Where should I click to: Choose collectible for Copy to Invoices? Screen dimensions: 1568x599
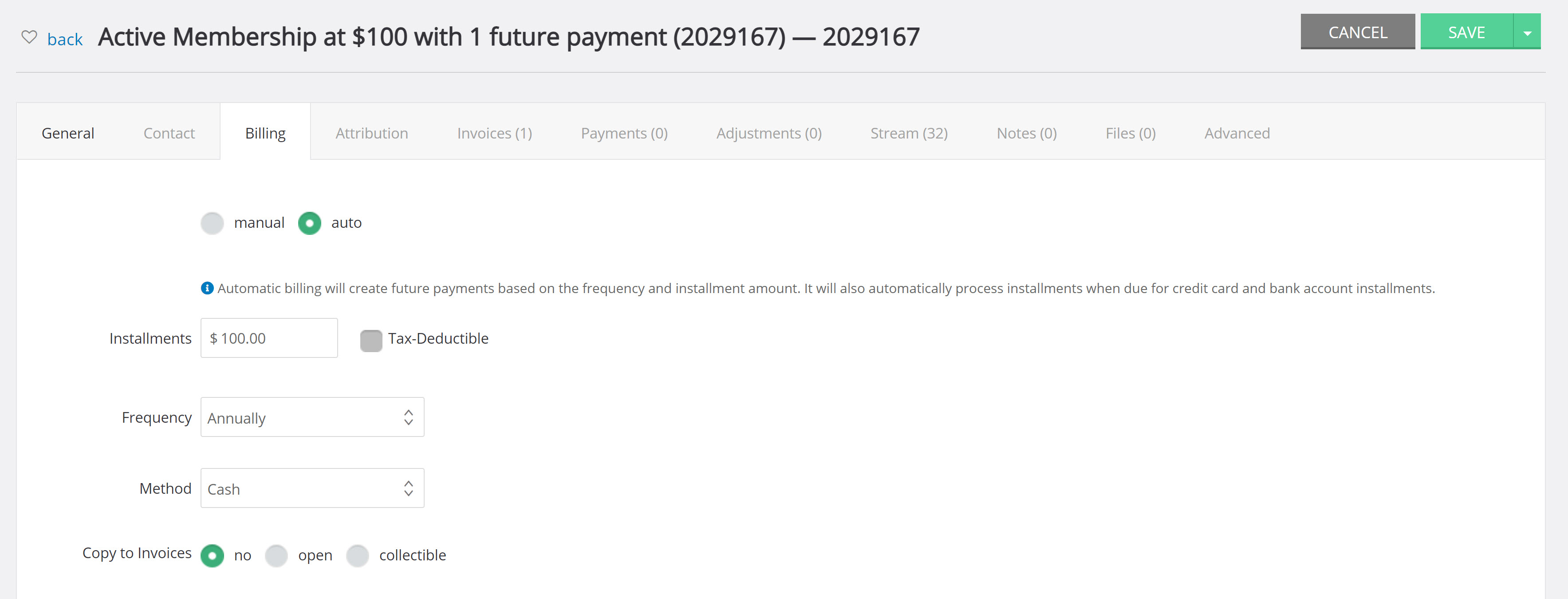click(x=357, y=556)
